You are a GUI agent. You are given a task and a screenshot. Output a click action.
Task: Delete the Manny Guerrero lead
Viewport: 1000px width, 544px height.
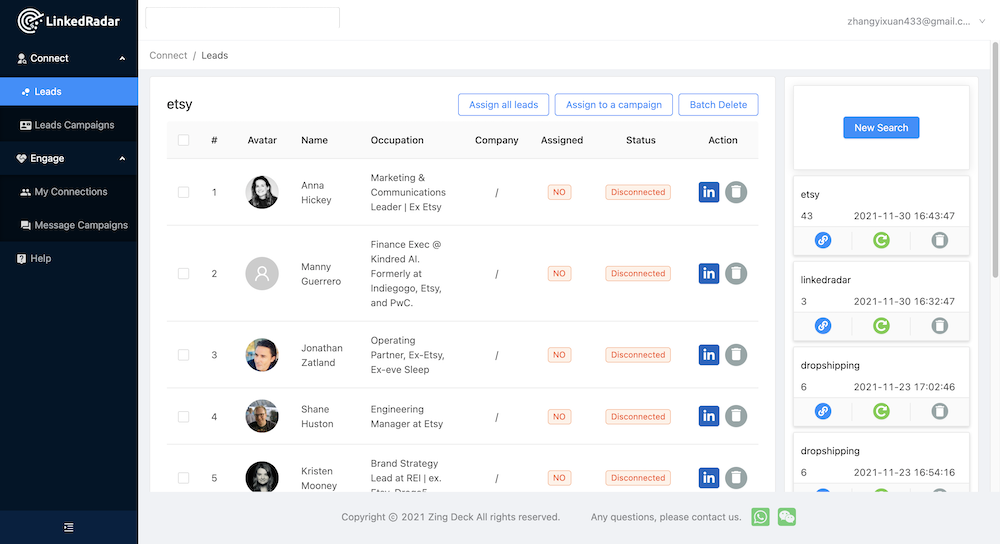(x=736, y=274)
